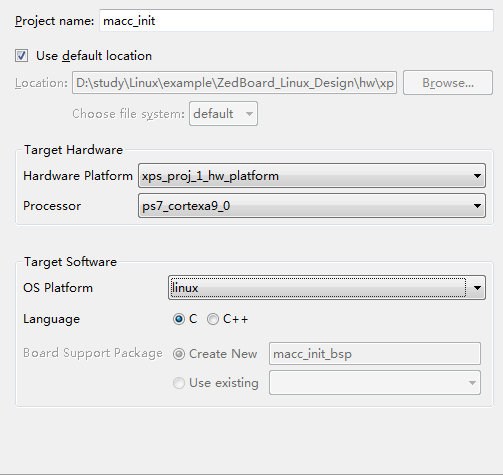The width and height of the screenshot is (503, 476).
Task: Click the Project name label
Action: tap(55, 21)
